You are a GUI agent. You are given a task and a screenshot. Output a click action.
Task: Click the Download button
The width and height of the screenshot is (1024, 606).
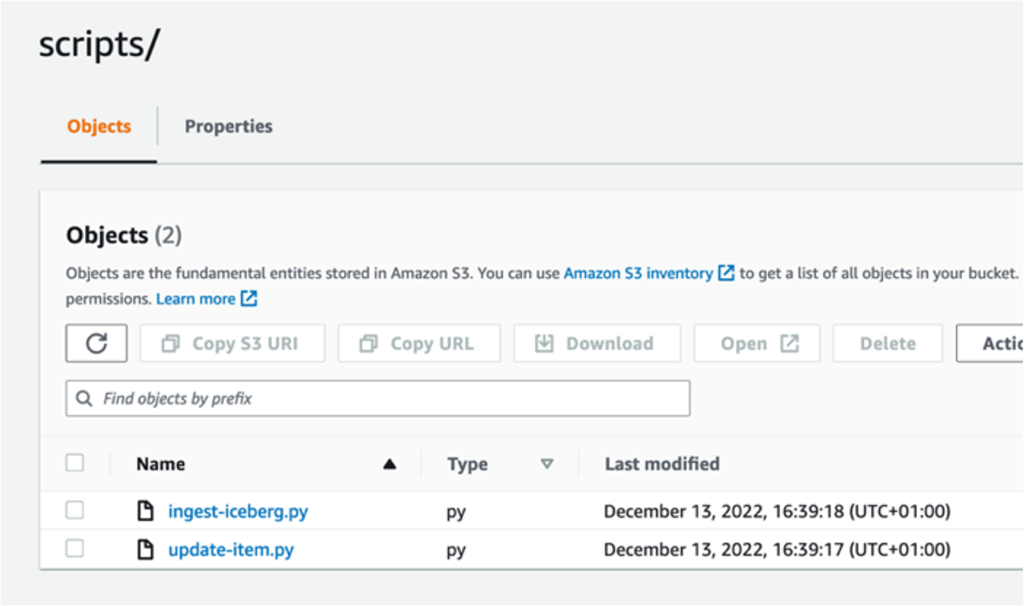point(597,343)
